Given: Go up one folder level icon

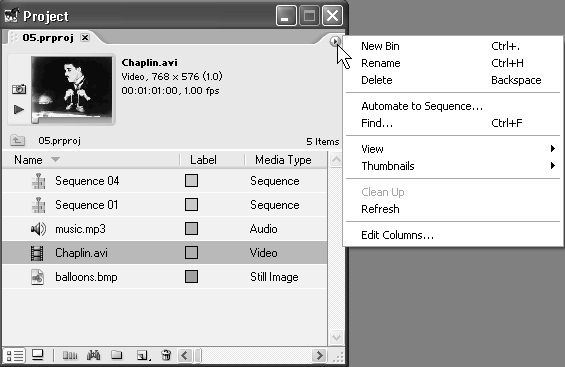Looking at the screenshot, I should click(x=17, y=140).
